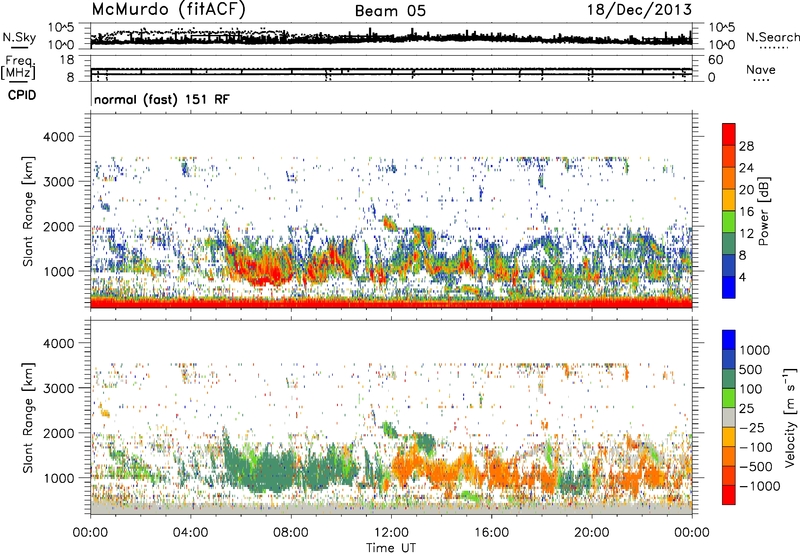Click the velocity panel's 'Slant Range [km]' label

28,418
